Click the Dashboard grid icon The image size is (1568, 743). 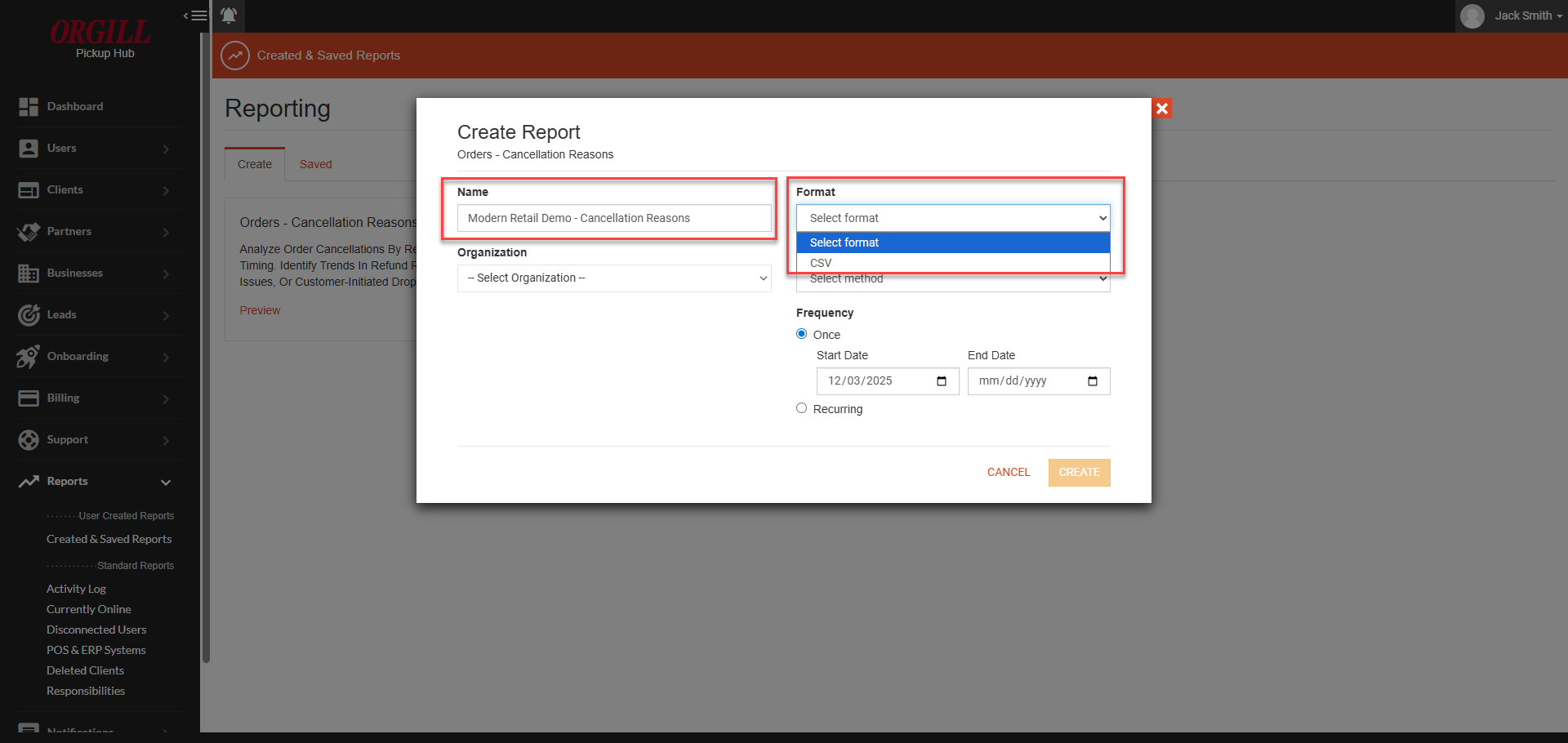(x=29, y=106)
